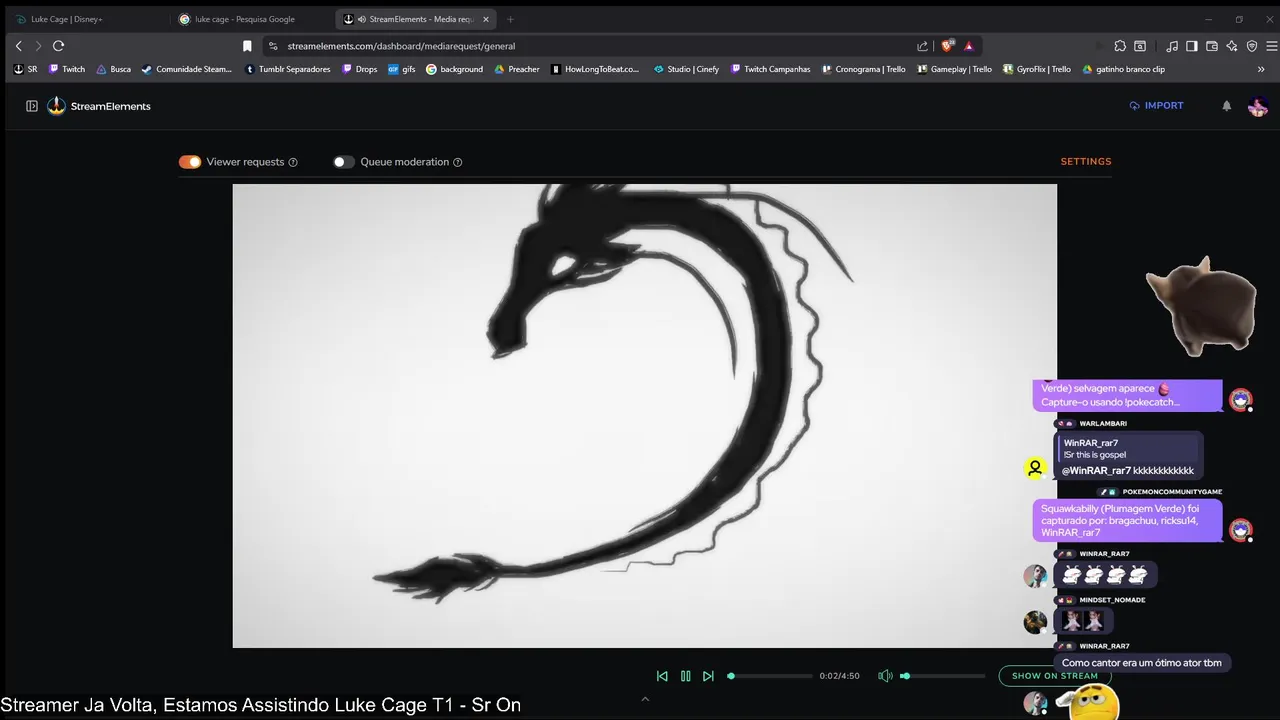Open the SR bookmark
Screen dimensions: 1280x720
pyautogui.click(x=26, y=69)
